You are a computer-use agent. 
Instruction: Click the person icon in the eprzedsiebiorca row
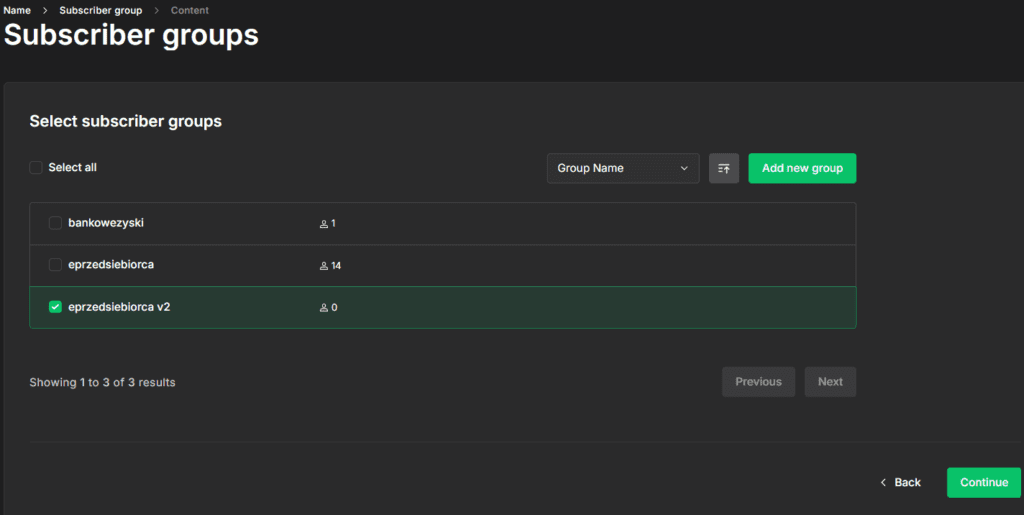click(x=323, y=266)
